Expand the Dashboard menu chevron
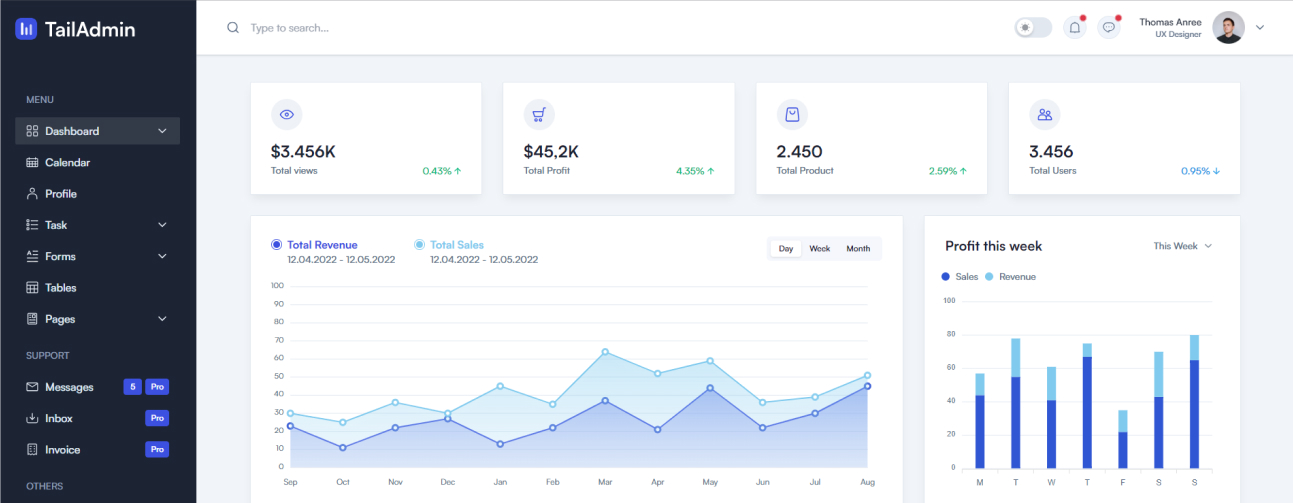Image resolution: width=1293 pixels, height=503 pixels. [162, 131]
